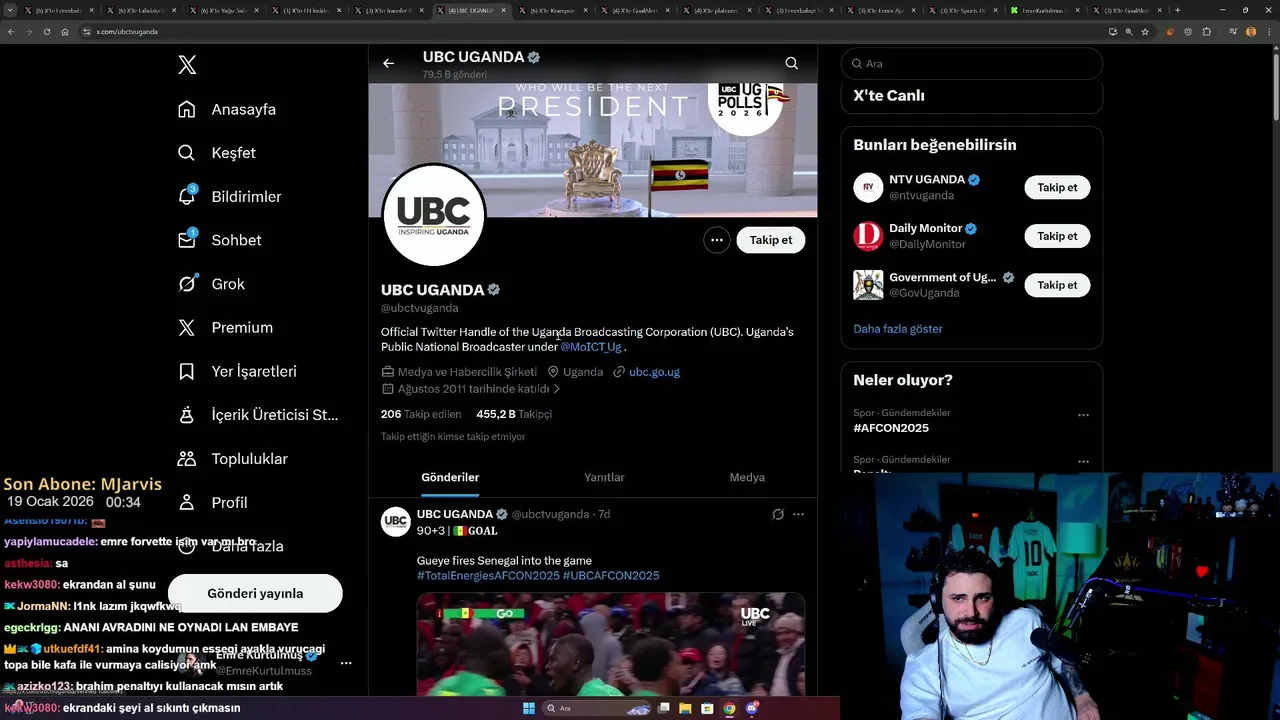Image resolution: width=1280 pixels, height=720 pixels.
Task: Play the goal video thumbnail
Action: (x=610, y=645)
